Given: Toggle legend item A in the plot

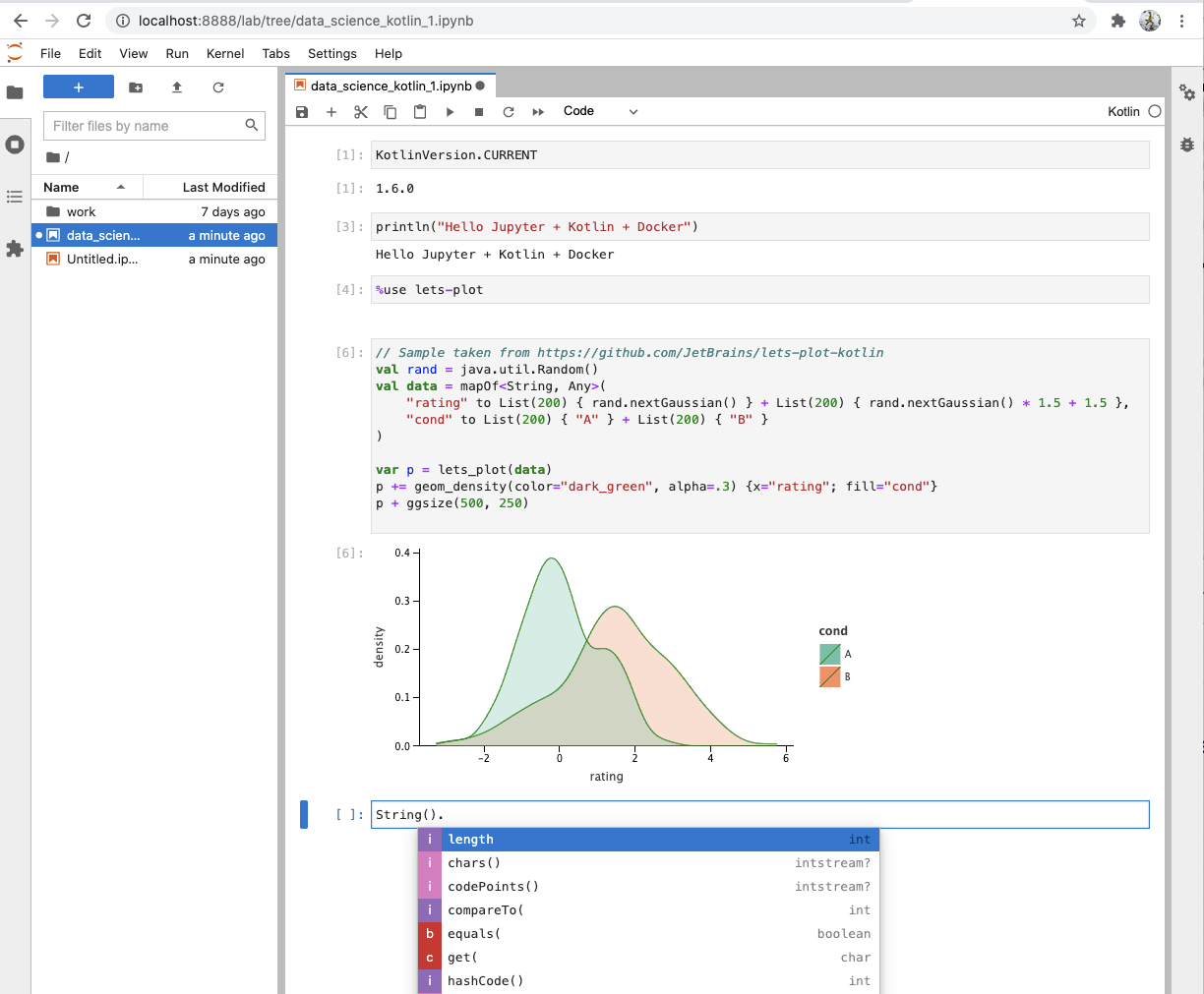Looking at the screenshot, I should coord(830,654).
